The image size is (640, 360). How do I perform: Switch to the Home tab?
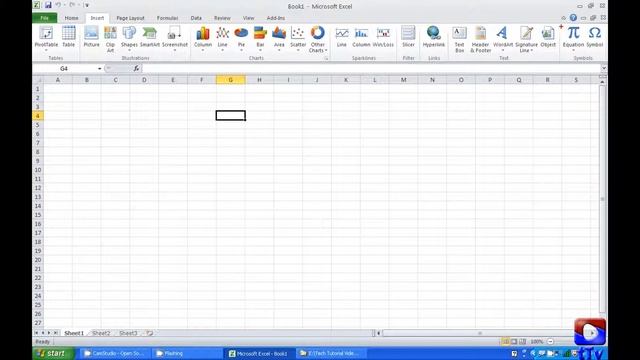coord(71,18)
